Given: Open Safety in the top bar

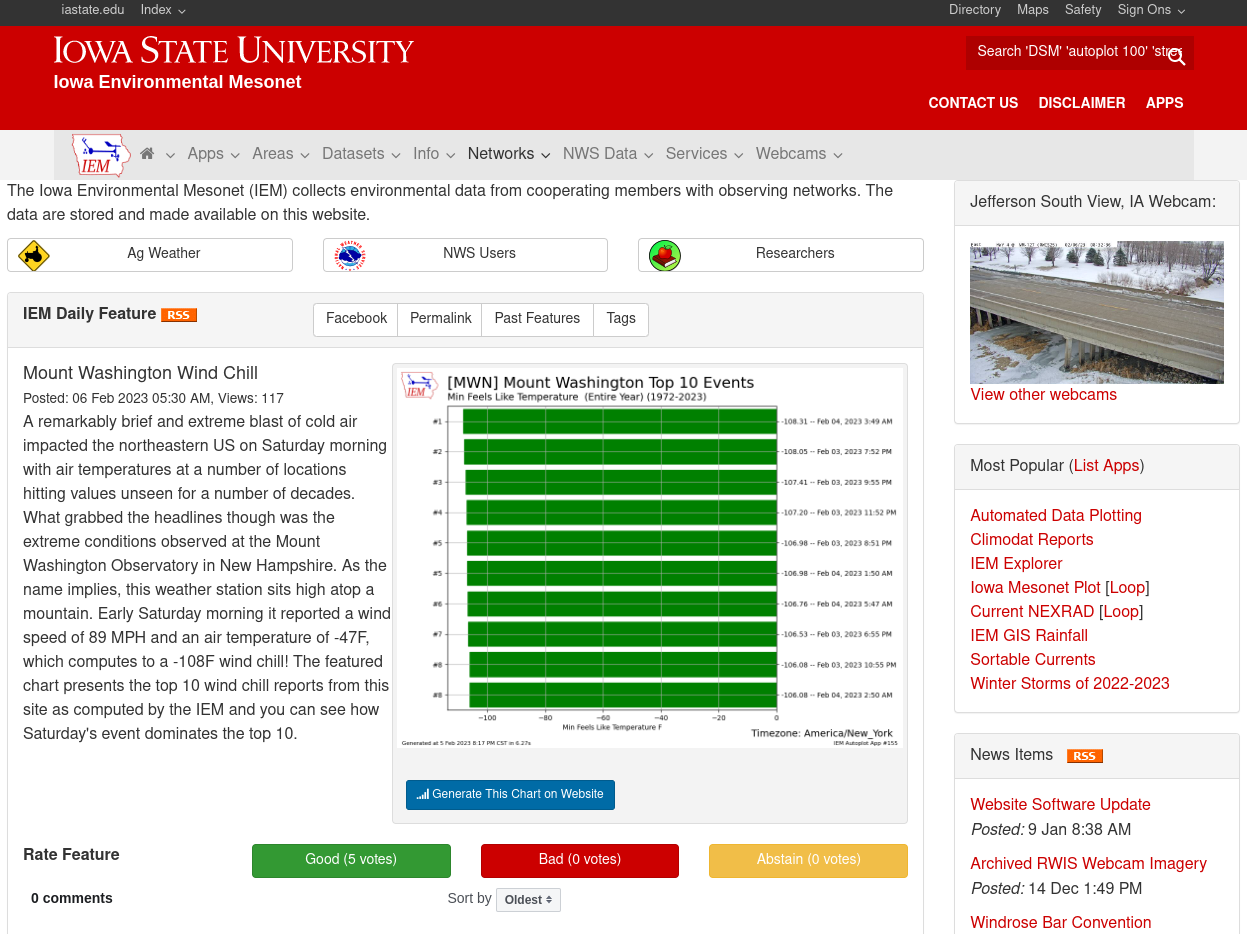Looking at the screenshot, I should pyautogui.click(x=1083, y=10).
